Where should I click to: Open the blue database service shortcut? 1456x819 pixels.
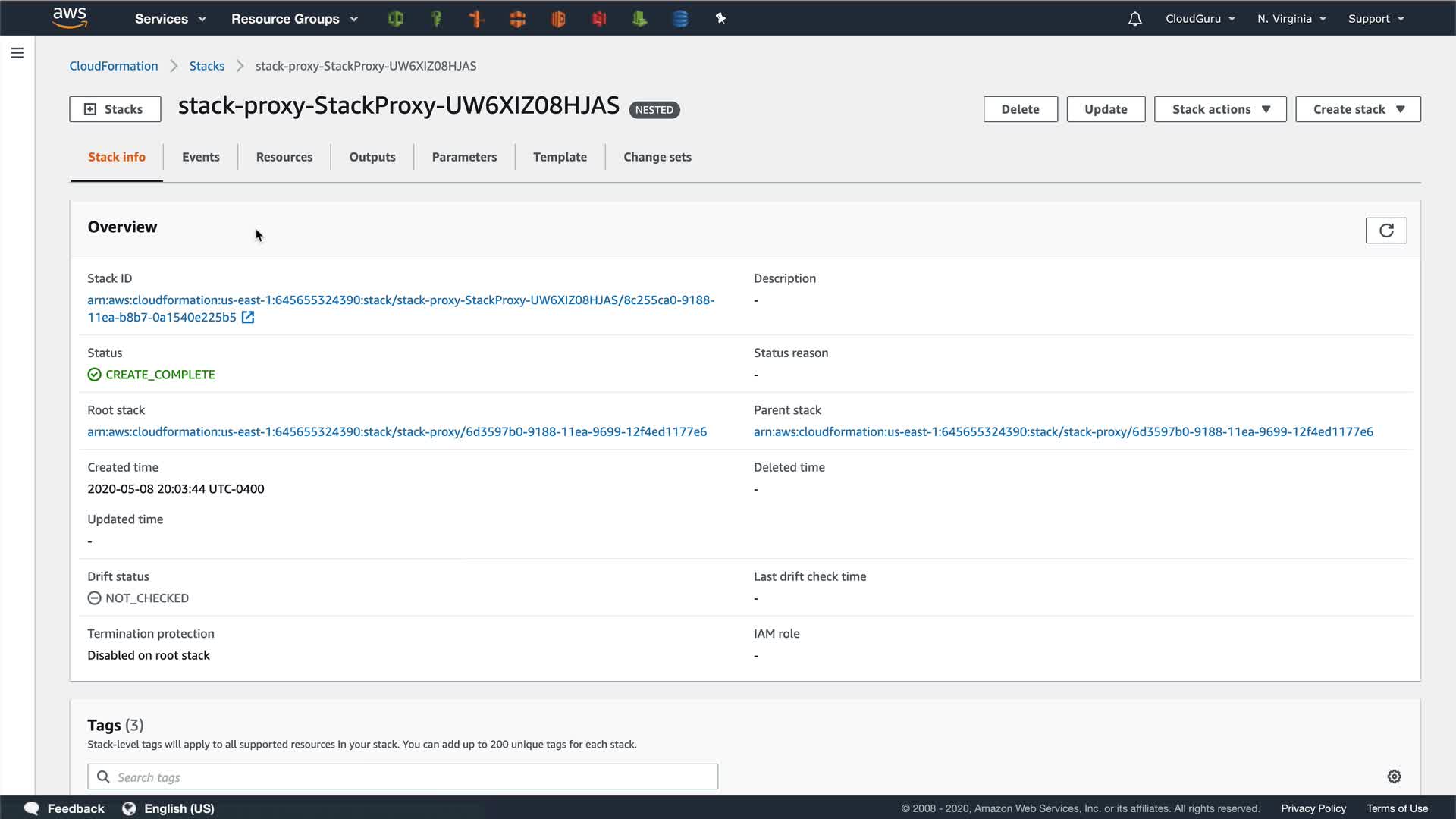(680, 18)
